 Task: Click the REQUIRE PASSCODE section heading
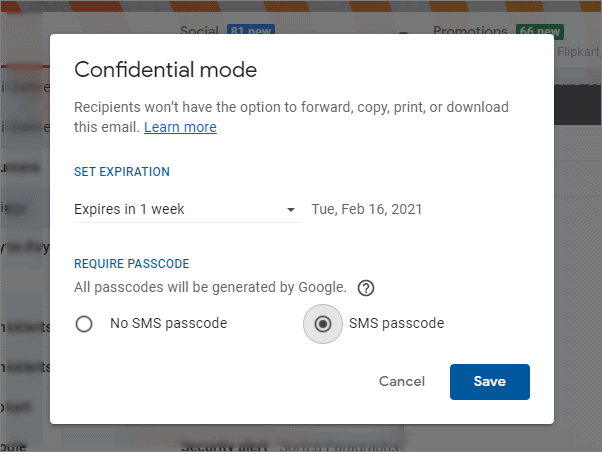click(132, 264)
